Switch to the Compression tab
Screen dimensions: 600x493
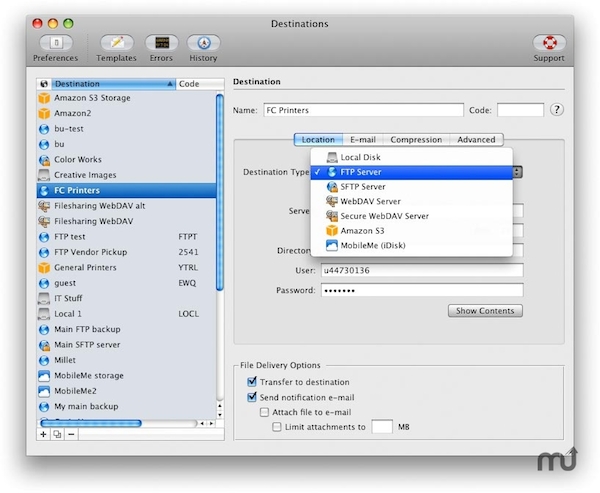(x=416, y=140)
